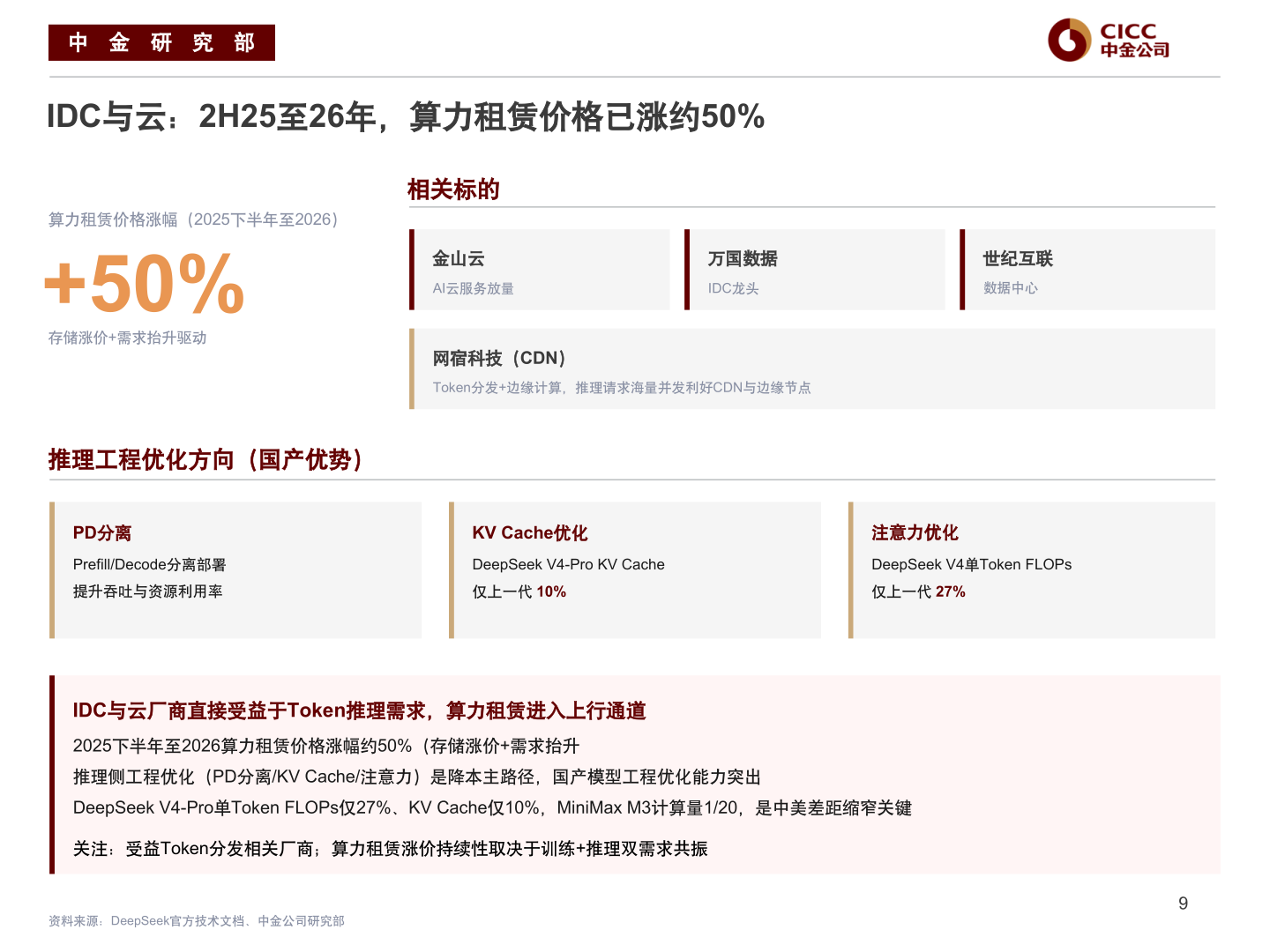Click the PD分离 card title
The height and width of the screenshot is (952, 1270).
pos(102,532)
